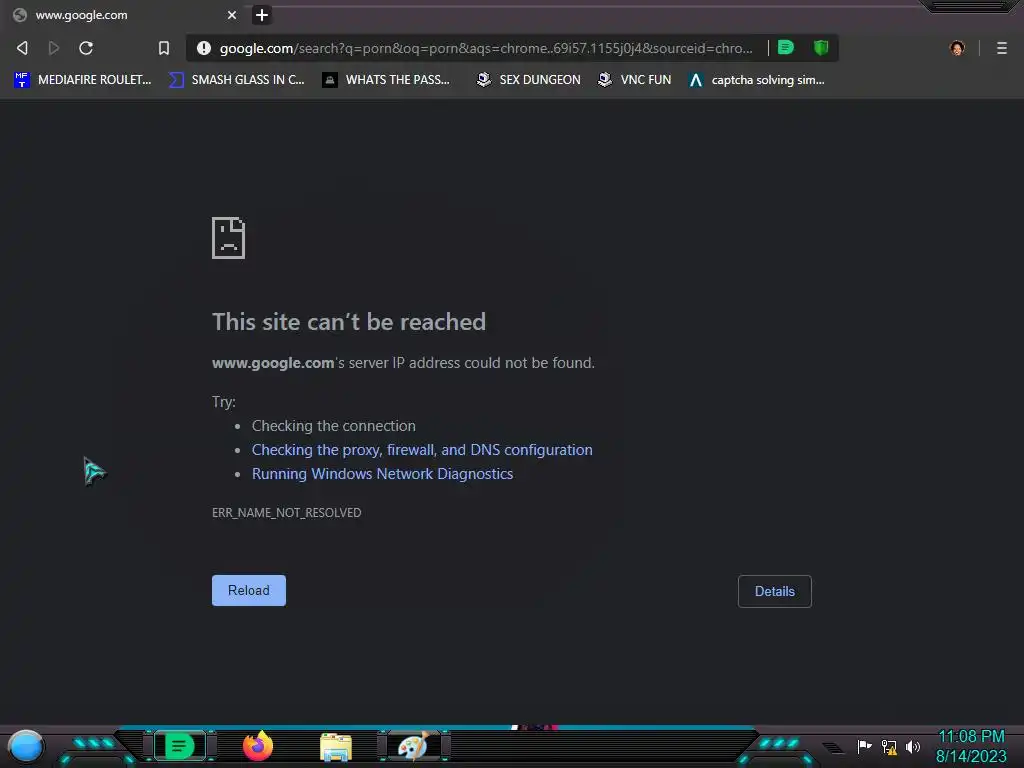Screen dimensions: 1024x768
Task: Click the This site can't be reached heading
Action: (x=349, y=321)
